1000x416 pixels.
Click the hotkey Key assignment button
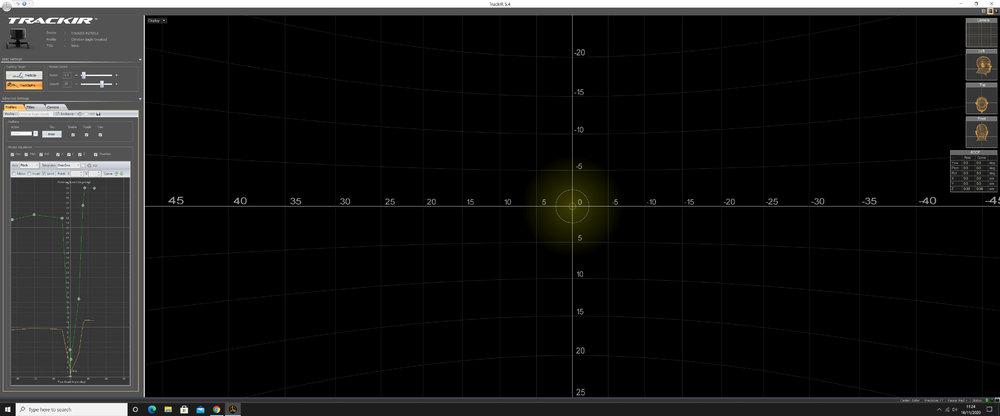click(x=52, y=134)
